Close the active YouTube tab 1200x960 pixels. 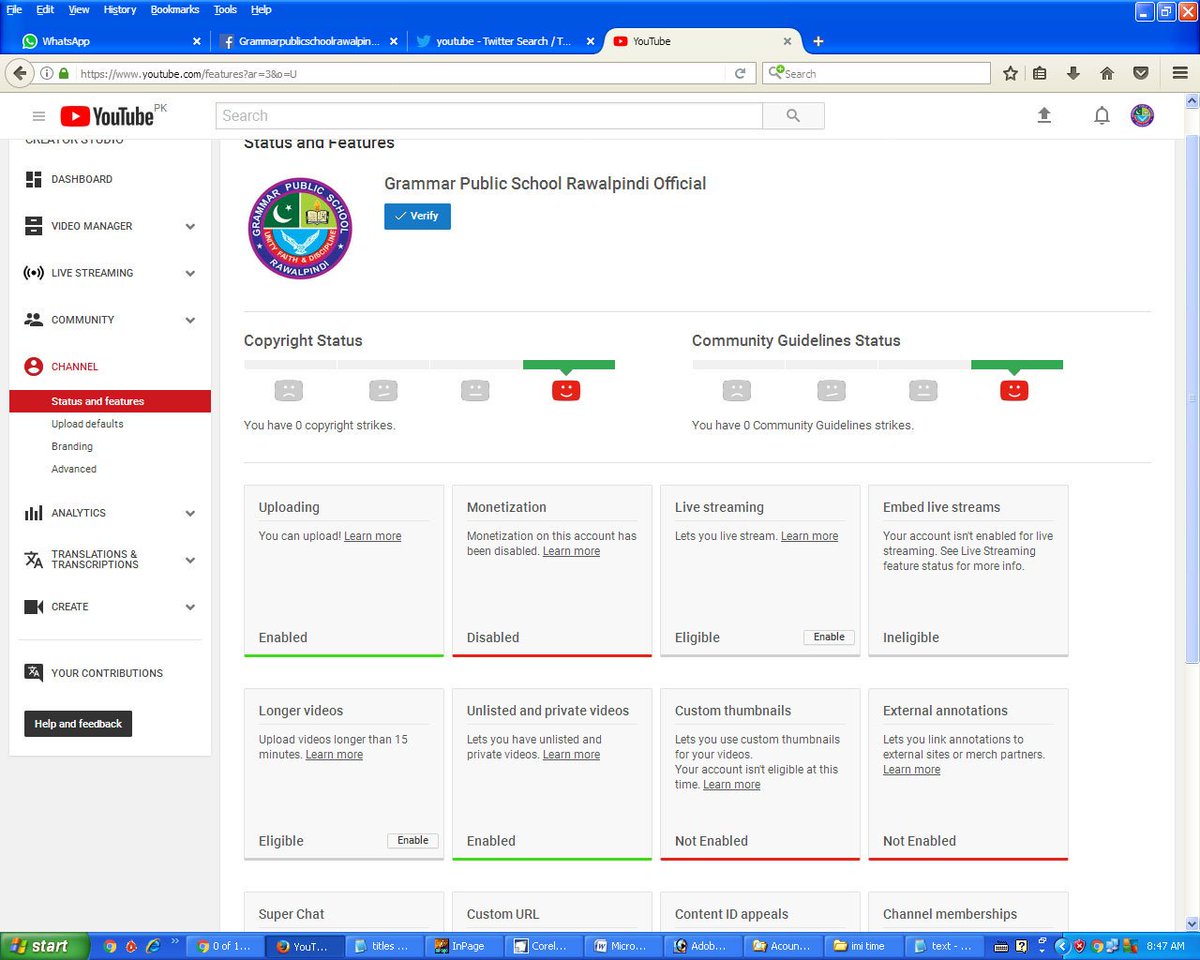pyautogui.click(x=787, y=41)
